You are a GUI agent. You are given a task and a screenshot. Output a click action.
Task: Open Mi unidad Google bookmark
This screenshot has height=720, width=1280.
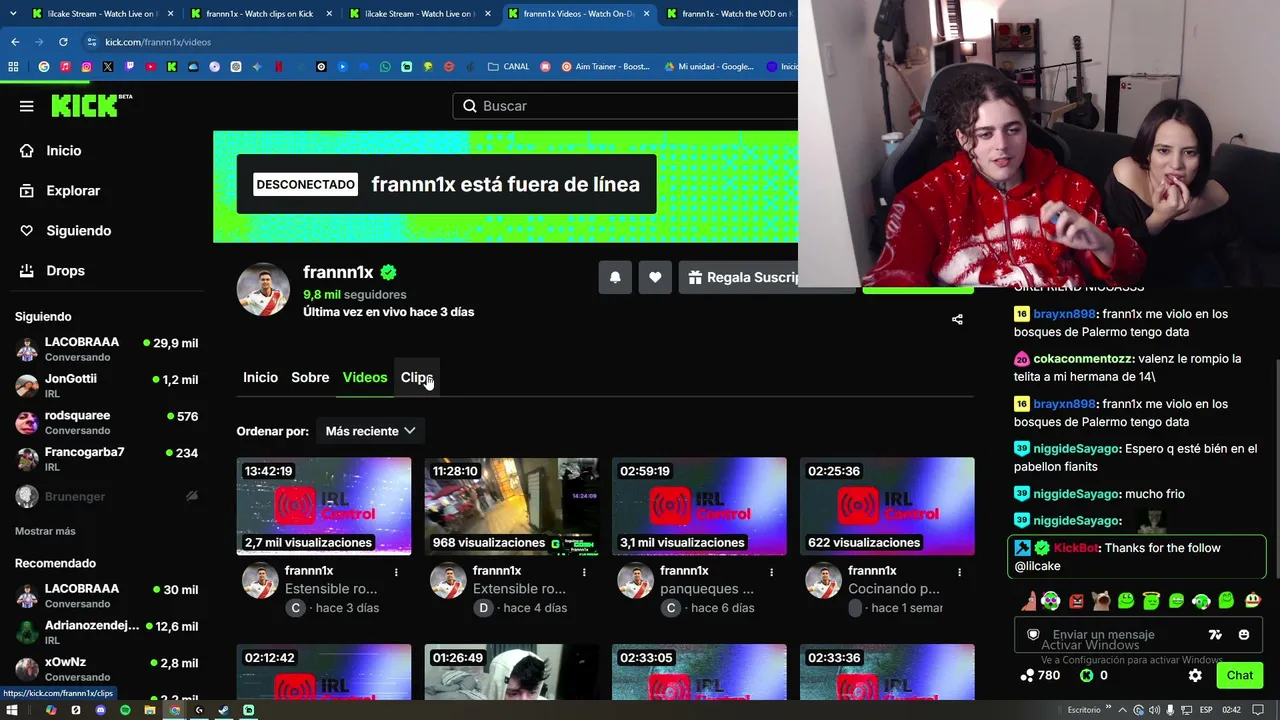[709, 67]
